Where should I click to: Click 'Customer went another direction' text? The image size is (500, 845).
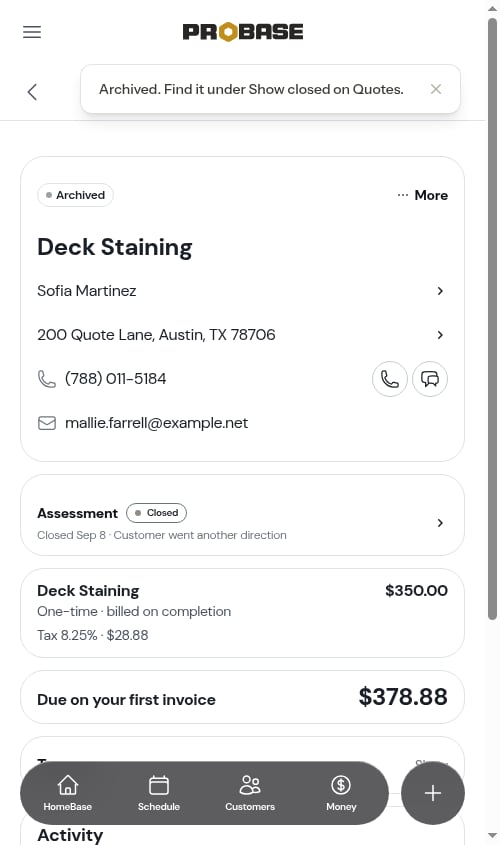[200, 535]
